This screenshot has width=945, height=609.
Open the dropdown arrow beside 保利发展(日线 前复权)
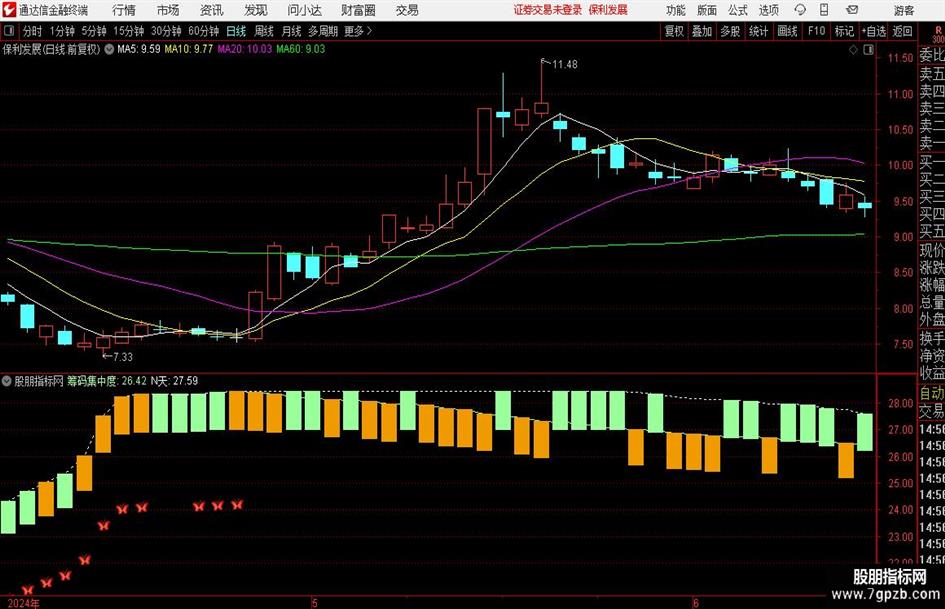click(x=109, y=49)
